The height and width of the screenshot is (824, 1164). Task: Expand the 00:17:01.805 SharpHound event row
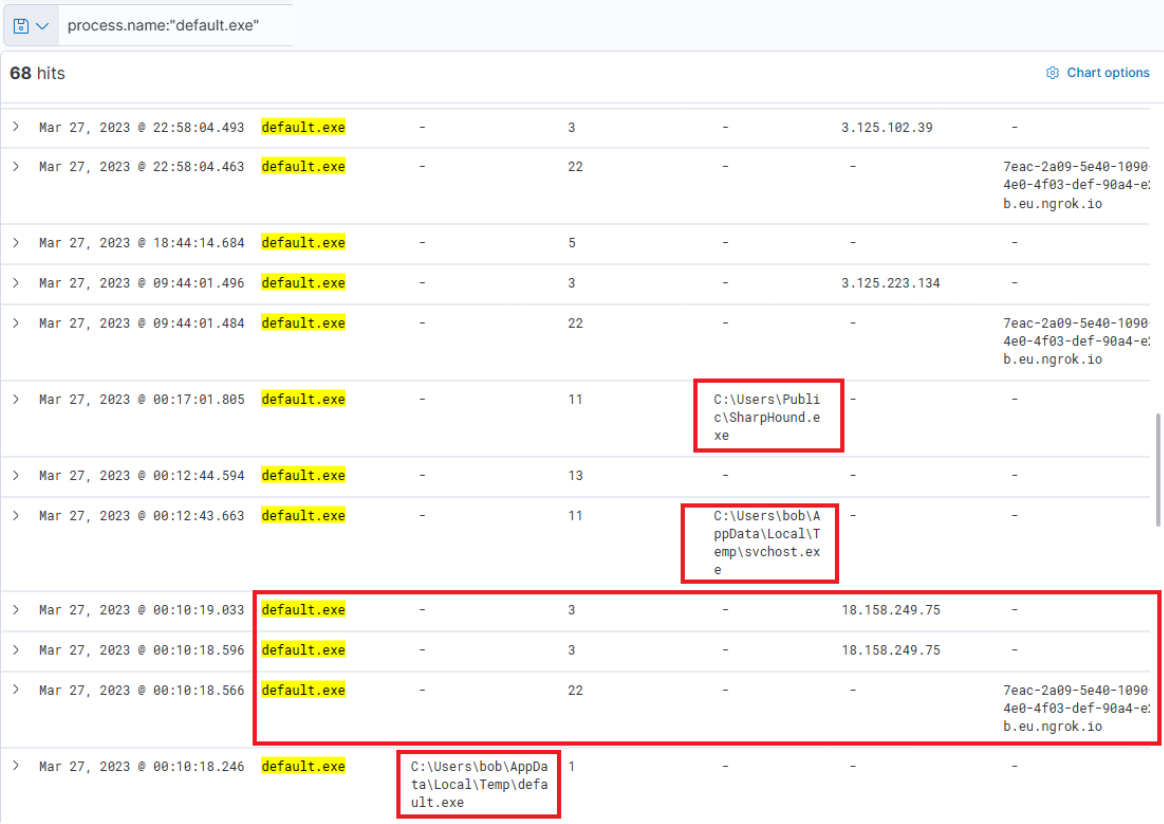pyautogui.click(x=15, y=399)
